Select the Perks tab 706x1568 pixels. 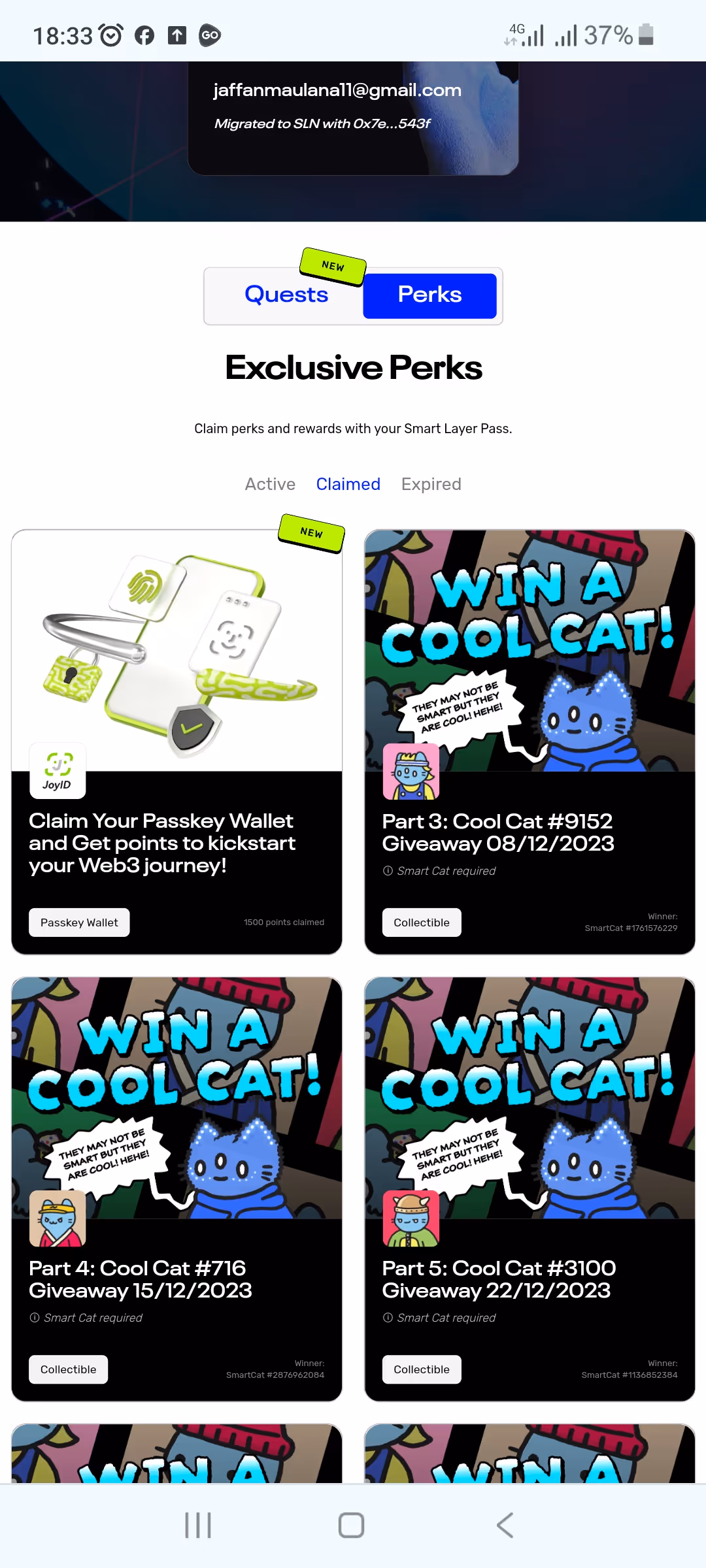(x=429, y=295)
